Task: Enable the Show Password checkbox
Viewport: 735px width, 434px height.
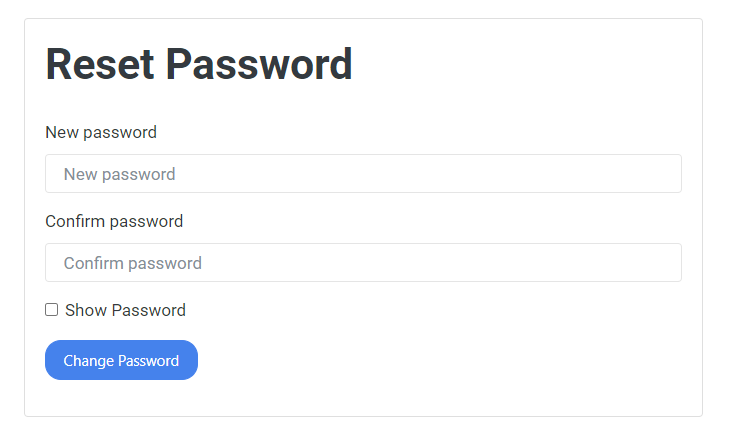Action: point(52,310)
